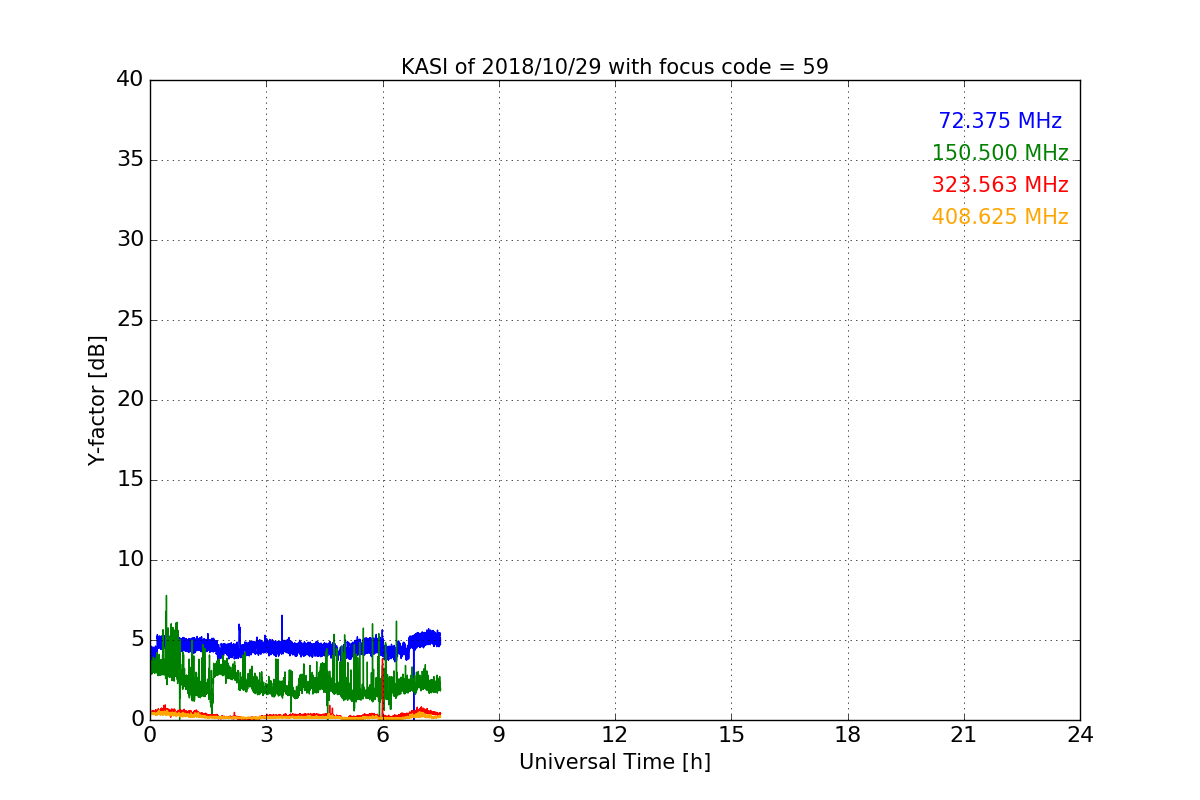This screenshot has height=800, width=1200.
Task: Click the y-axis tick value 30
Action: point(130,240)
